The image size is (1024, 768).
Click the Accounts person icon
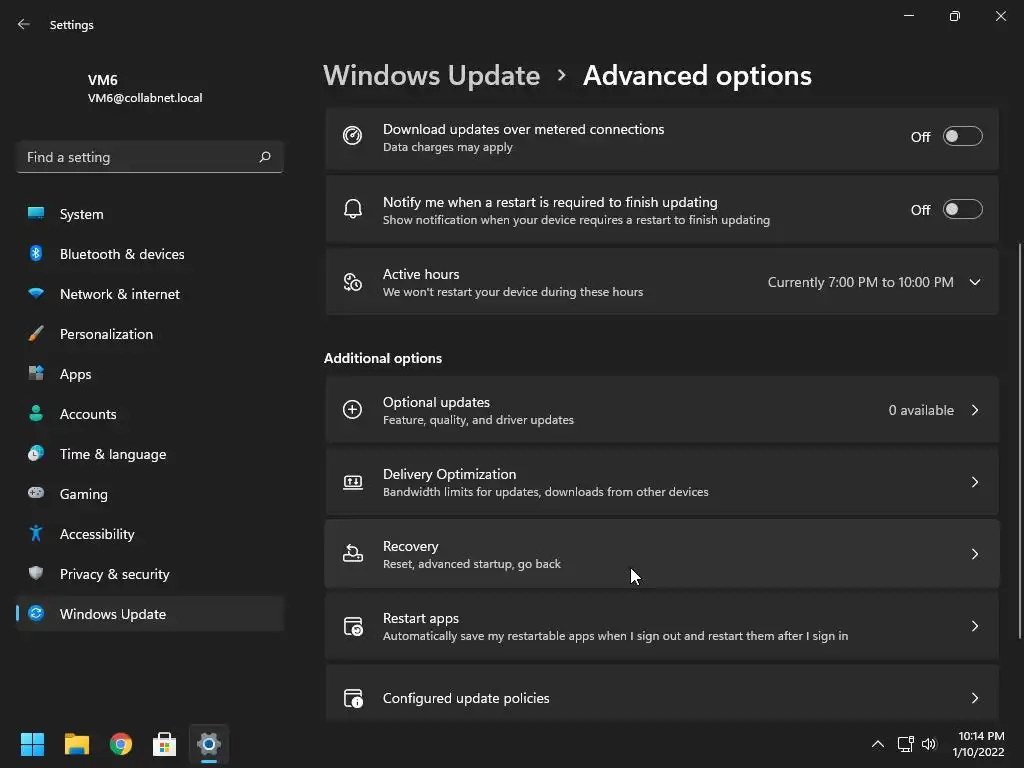coord(36,413)
